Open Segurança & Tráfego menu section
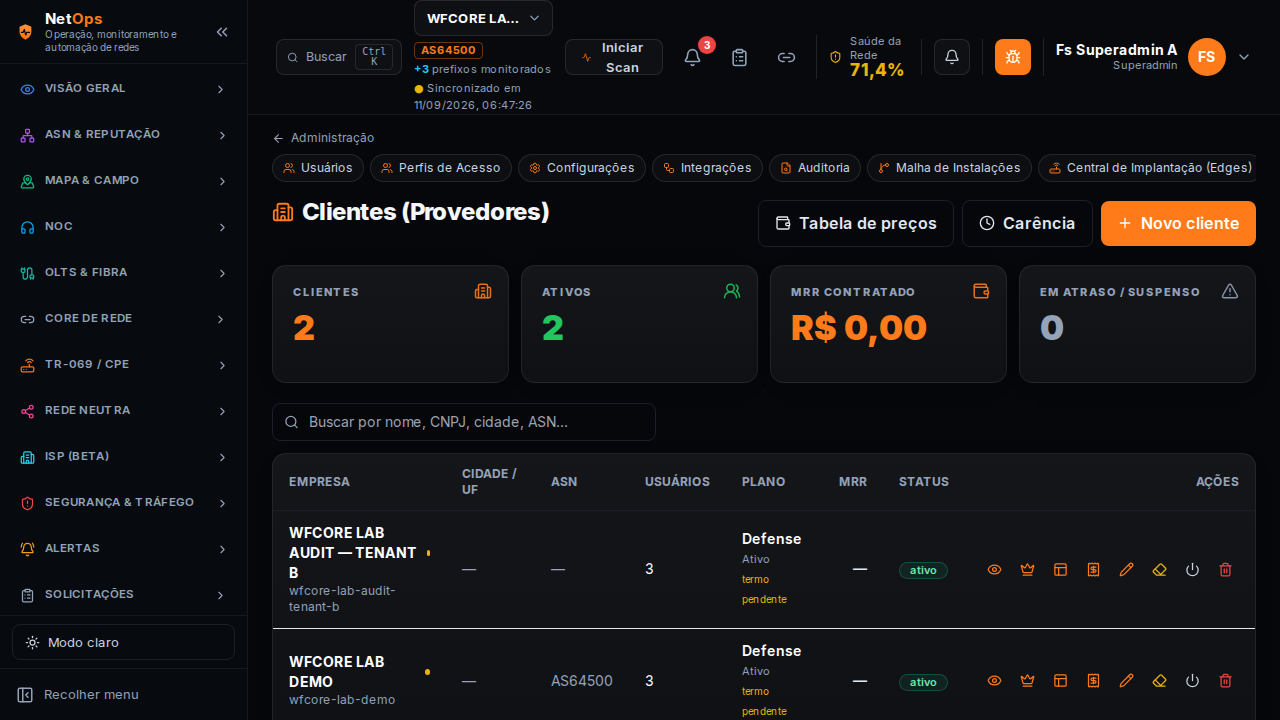 pos(123,503)
